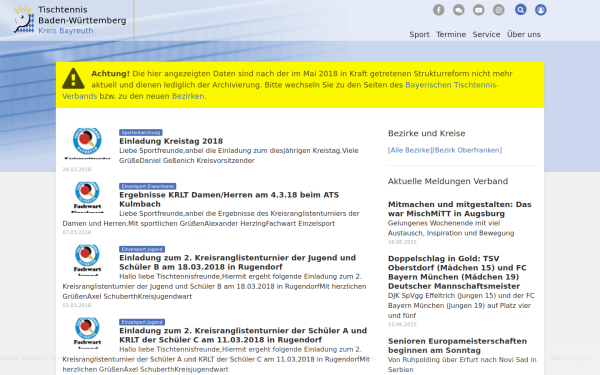Open the search magnifier icon
600x375 pixels.
click(x=520, y=10)
